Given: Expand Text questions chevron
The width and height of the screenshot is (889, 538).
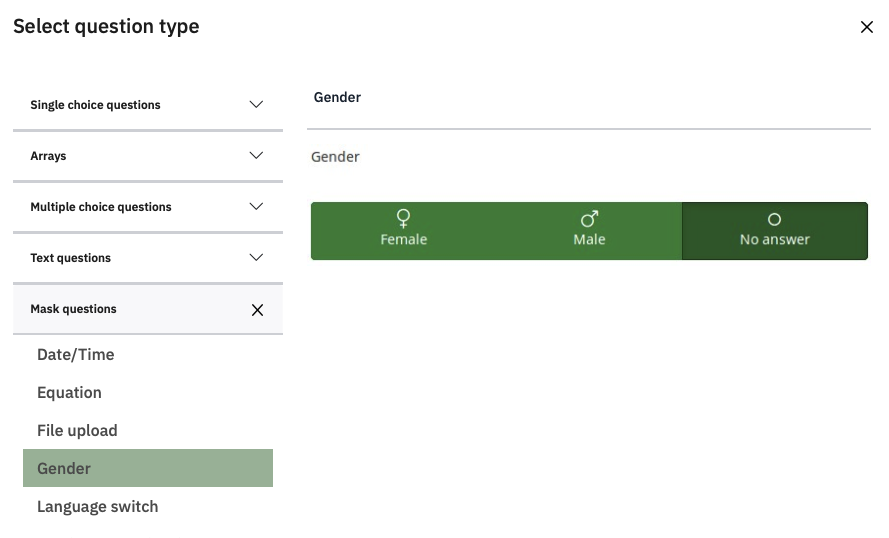Looking at the screenshot, I should pyautogui.click(x=256, y=258).
